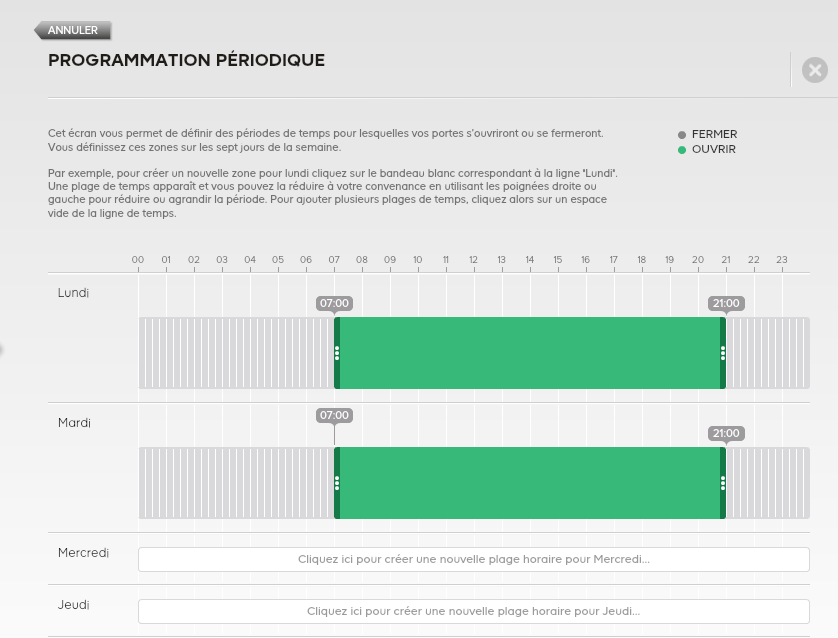Grab Lundi's right handle at 21:00
This screenshot has width=838, height=638.
coord(723,353)
